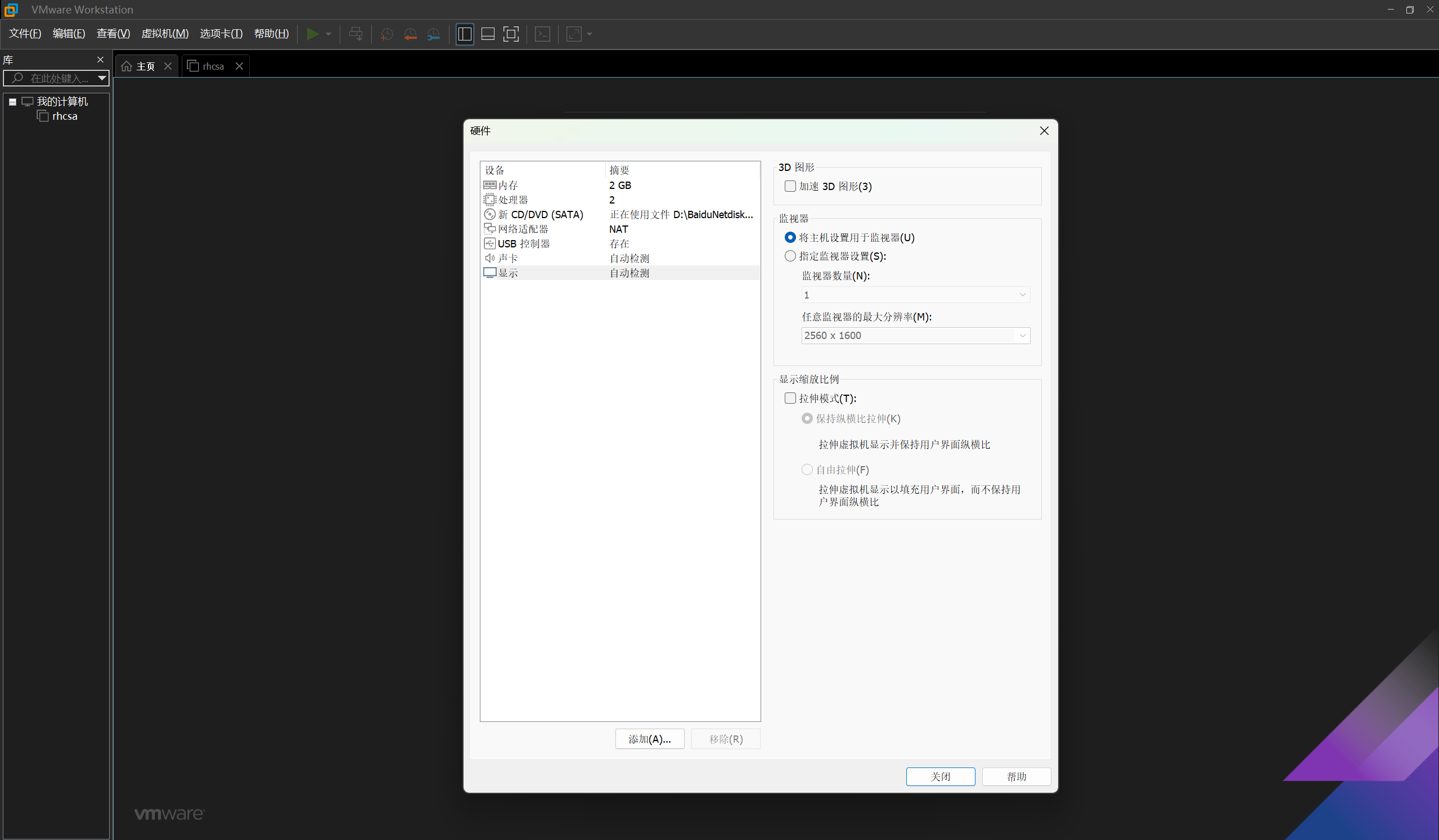The height and width of the screenshot is (840, 1439).
Task: Click the 设备 column header
Action: point(543,170)
